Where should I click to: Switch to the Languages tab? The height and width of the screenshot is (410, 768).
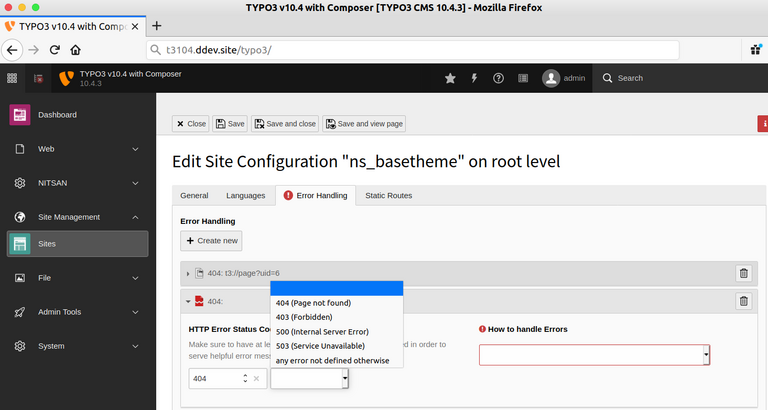click(245, 195)
